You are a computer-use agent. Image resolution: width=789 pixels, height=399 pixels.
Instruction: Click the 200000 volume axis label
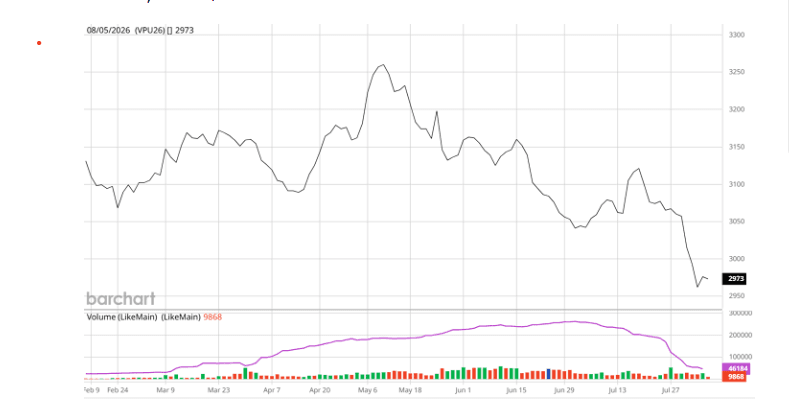740,335
